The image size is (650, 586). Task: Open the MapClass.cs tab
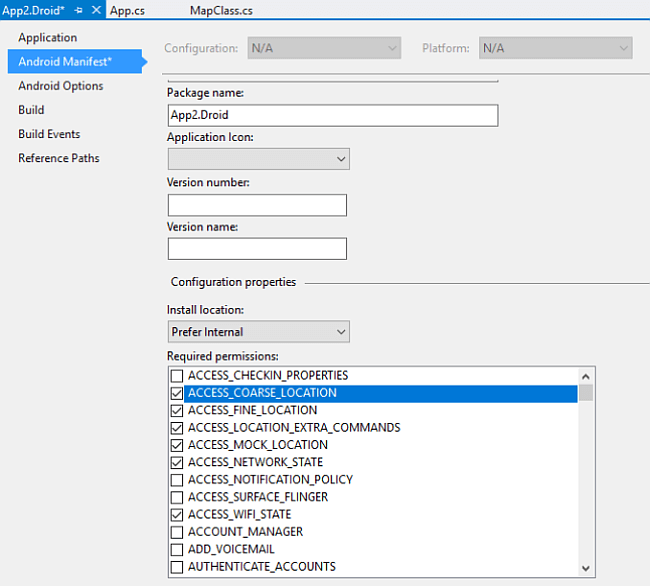click(x=220, y=10)
